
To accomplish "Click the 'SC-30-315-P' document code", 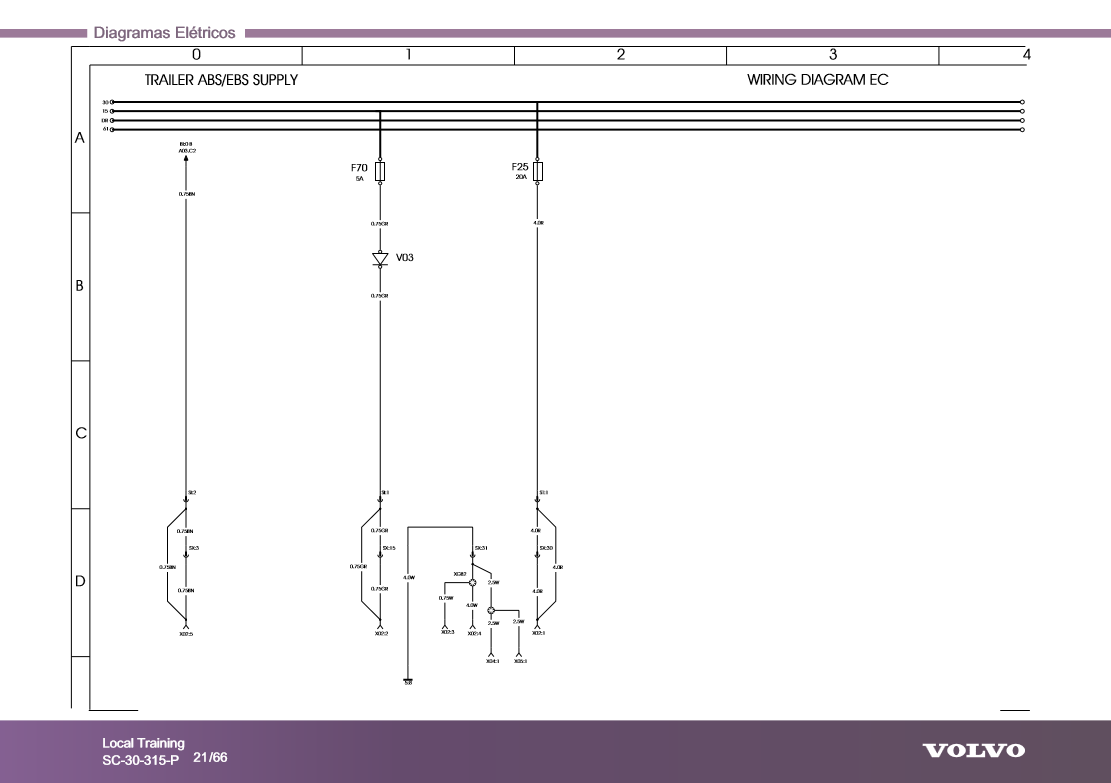I will [x=140, y=760].
